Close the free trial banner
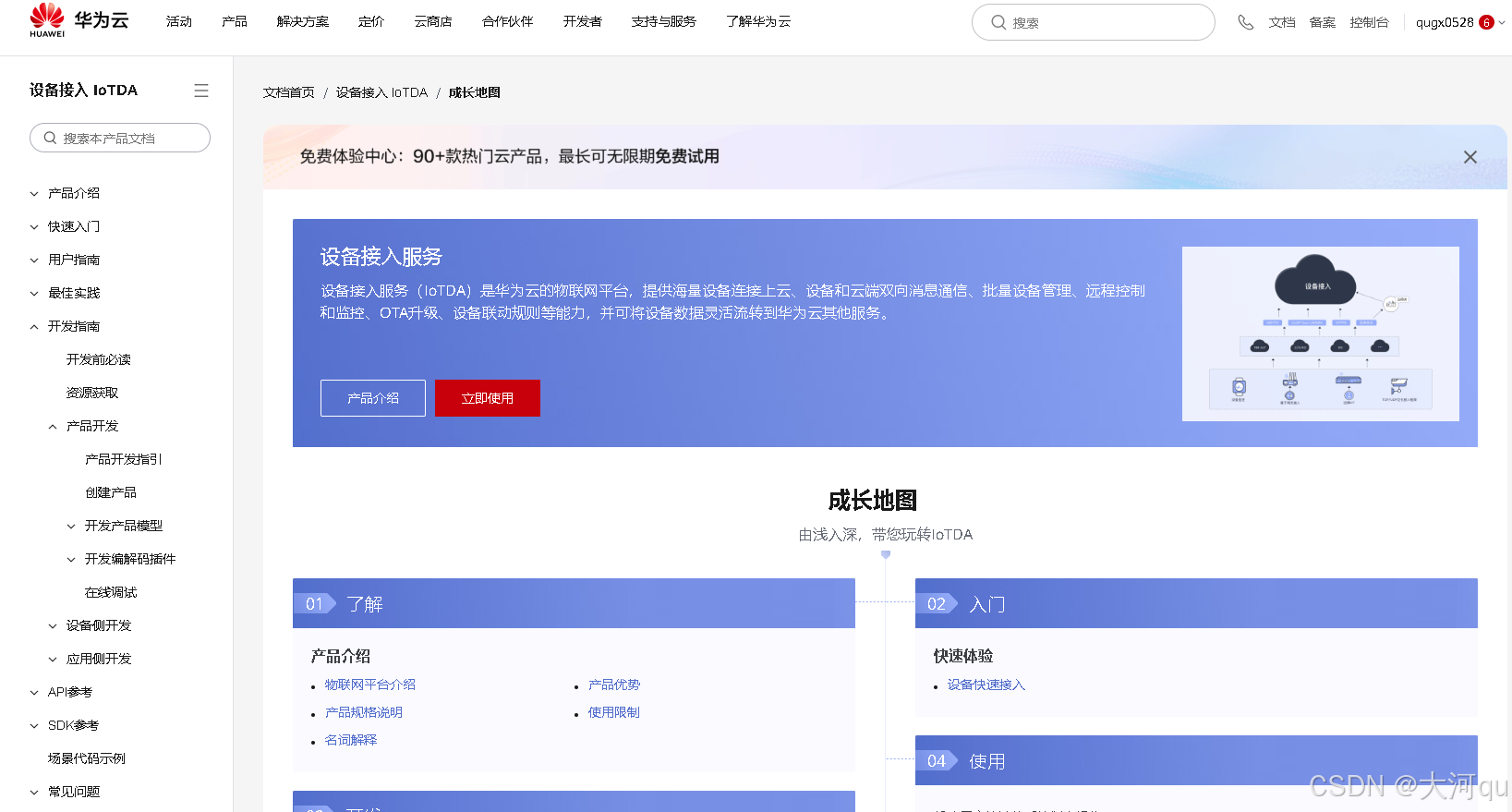This screenshot has height=812, width=1512. click(1470, 157)
